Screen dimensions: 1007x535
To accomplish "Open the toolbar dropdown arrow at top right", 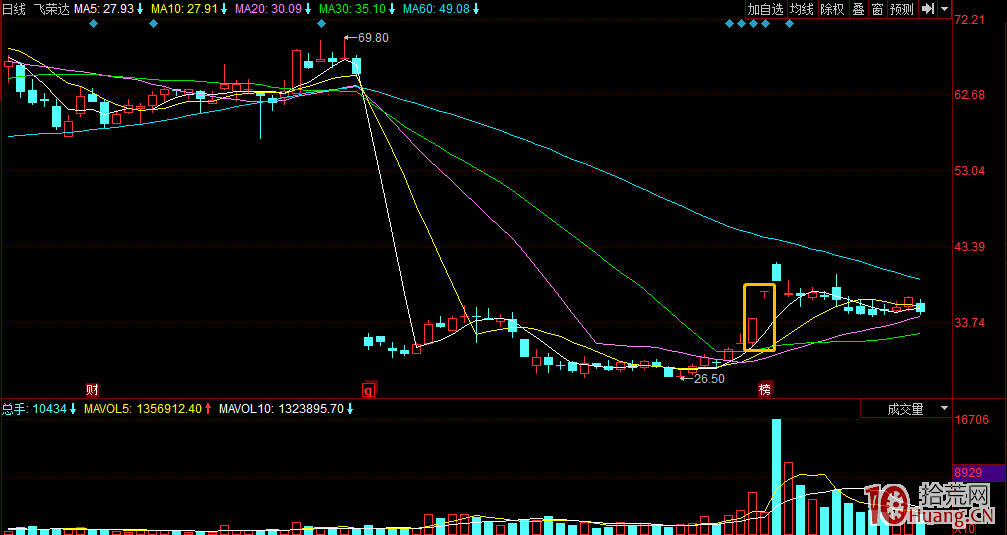I will [945, 9].
